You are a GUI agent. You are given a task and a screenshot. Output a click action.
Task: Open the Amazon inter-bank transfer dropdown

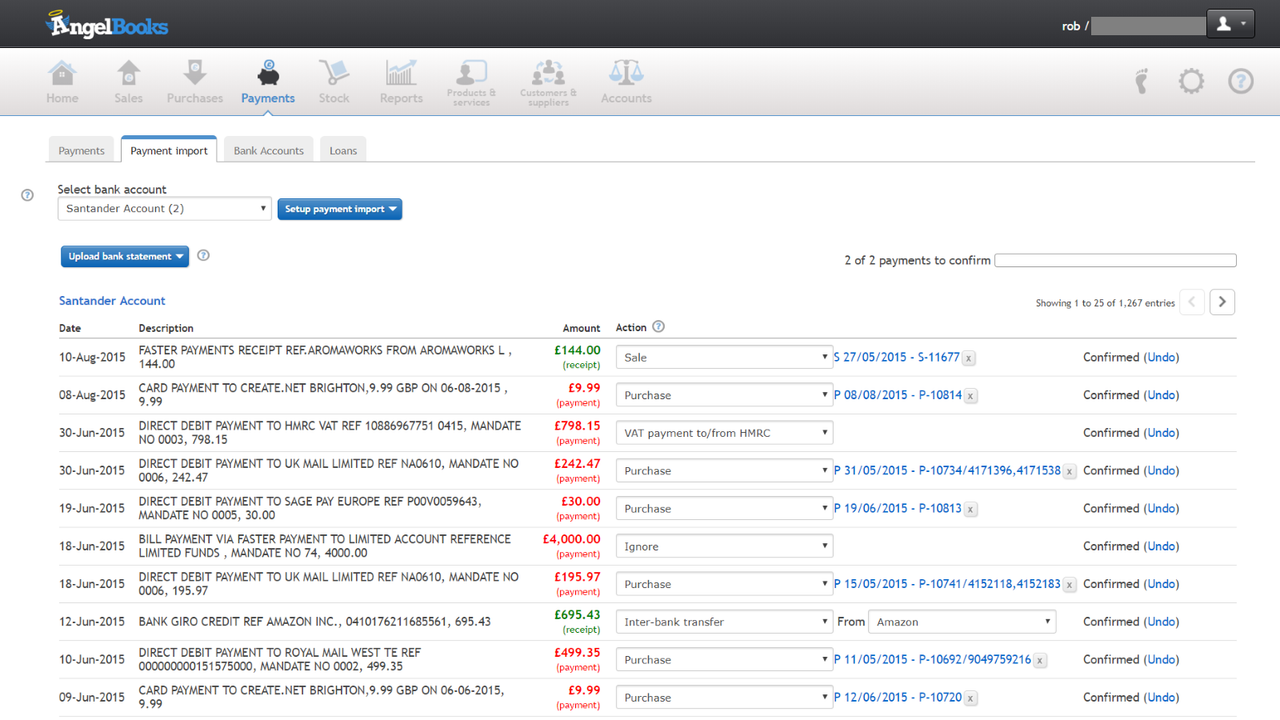coord(961,621)
